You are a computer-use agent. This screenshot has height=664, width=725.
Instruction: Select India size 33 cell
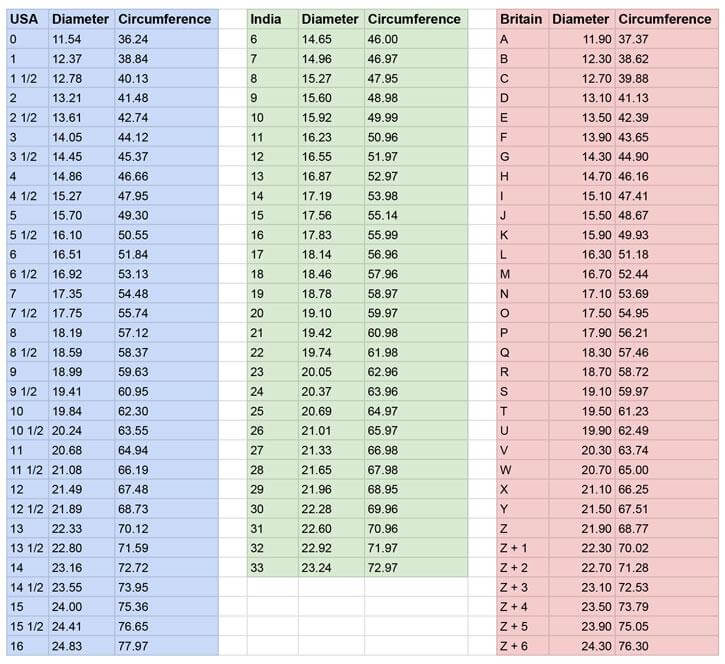(273, 567)
